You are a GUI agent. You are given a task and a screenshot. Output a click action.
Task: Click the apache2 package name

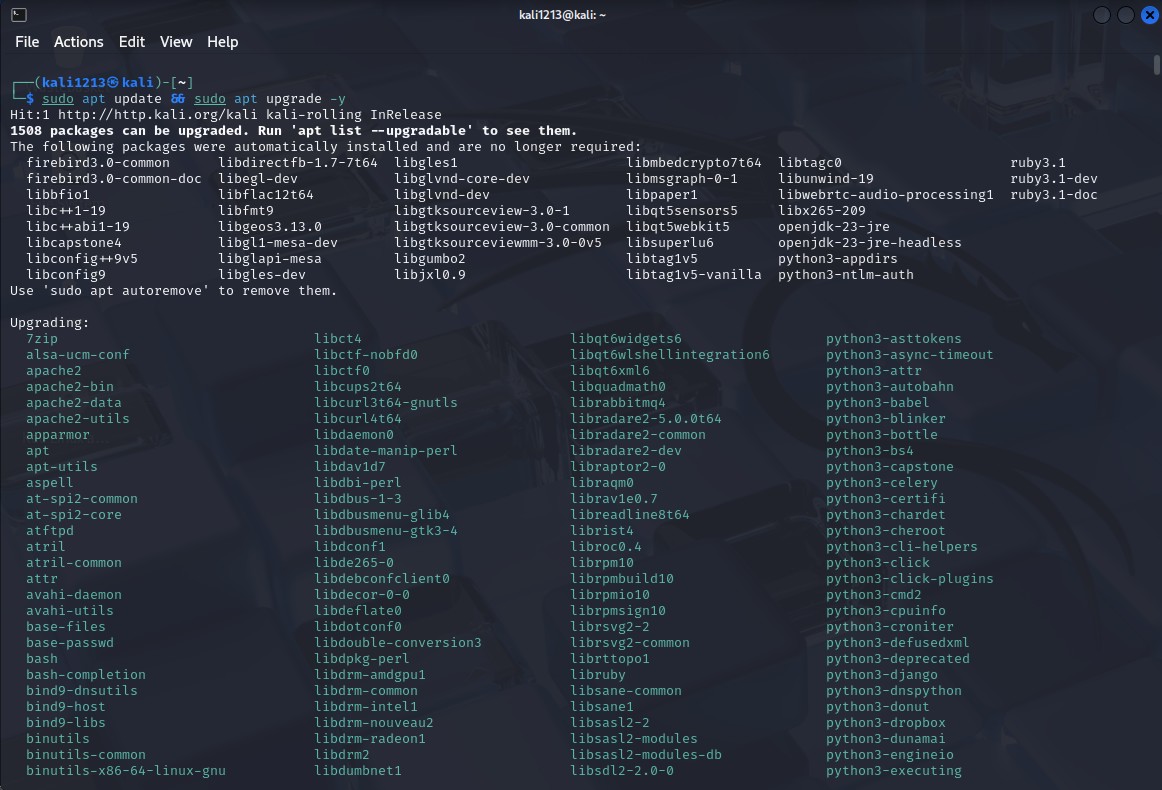point(53,370)
